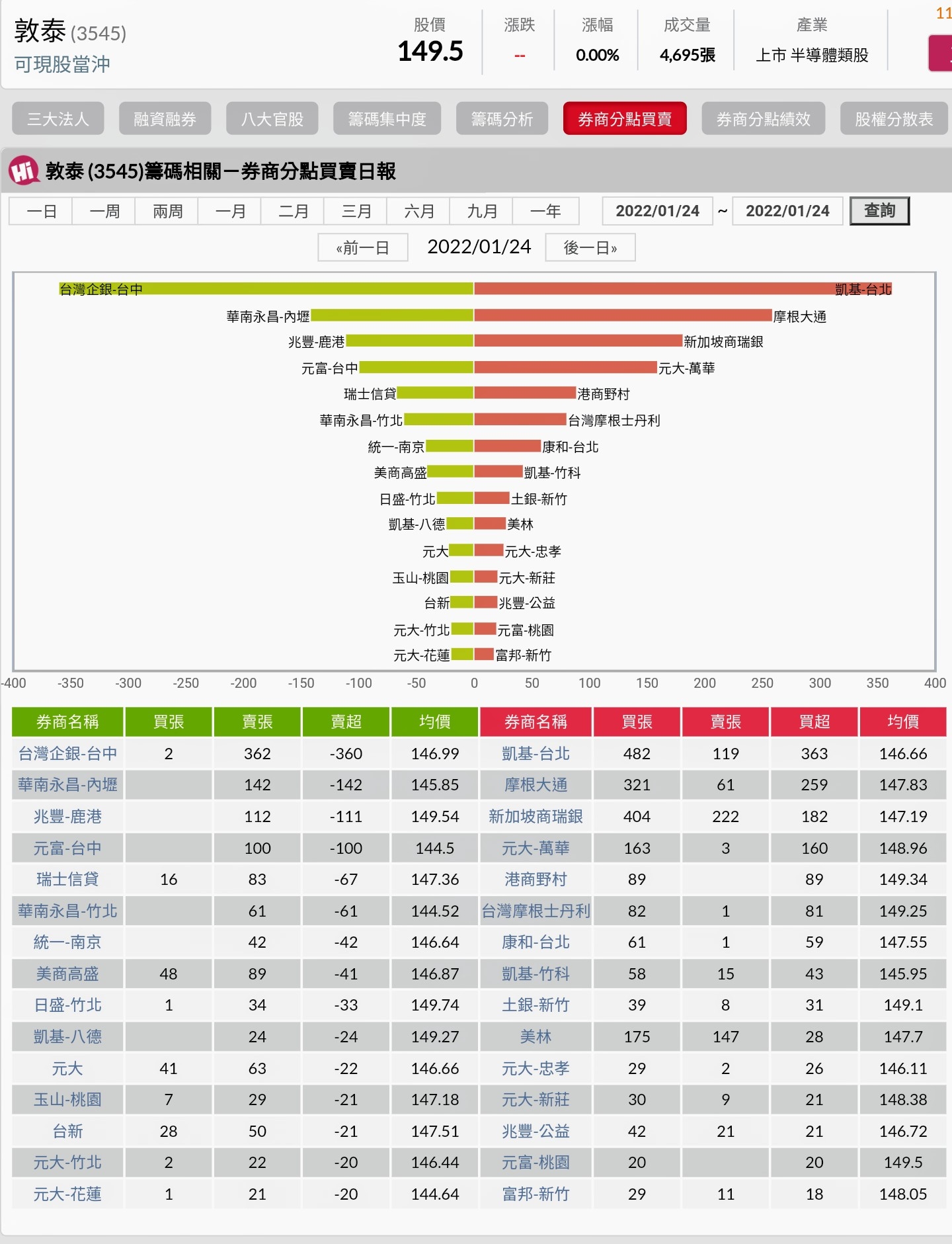The height and width of the screenshot is (1244, 952).
Task: Go to the previous day with «前一日
Action: 362,248
